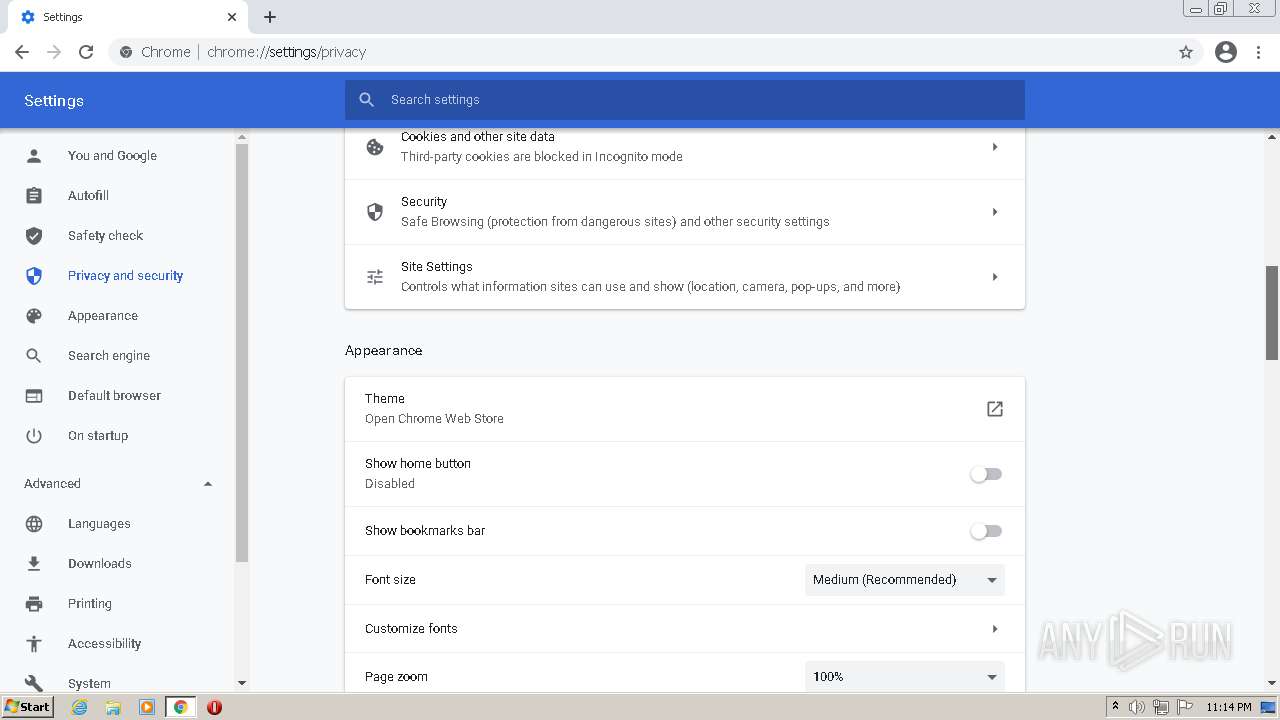Click the Default browser window icon
The height and width of the screenshot is (720, 1280).
tap(34, 396)
